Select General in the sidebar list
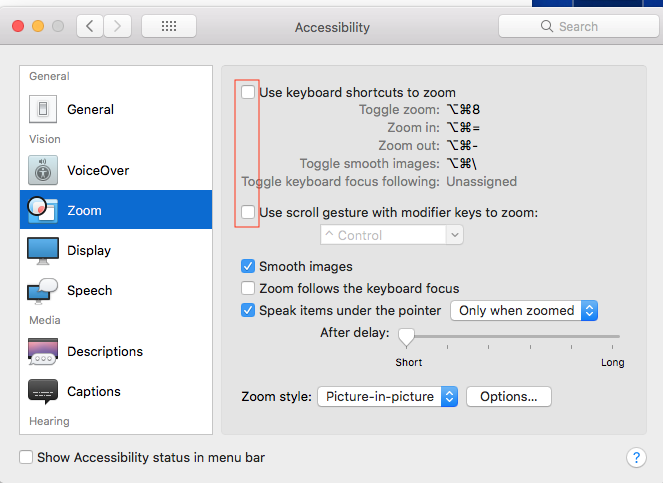This screenshot has width=663, height=483. point(116,109)
